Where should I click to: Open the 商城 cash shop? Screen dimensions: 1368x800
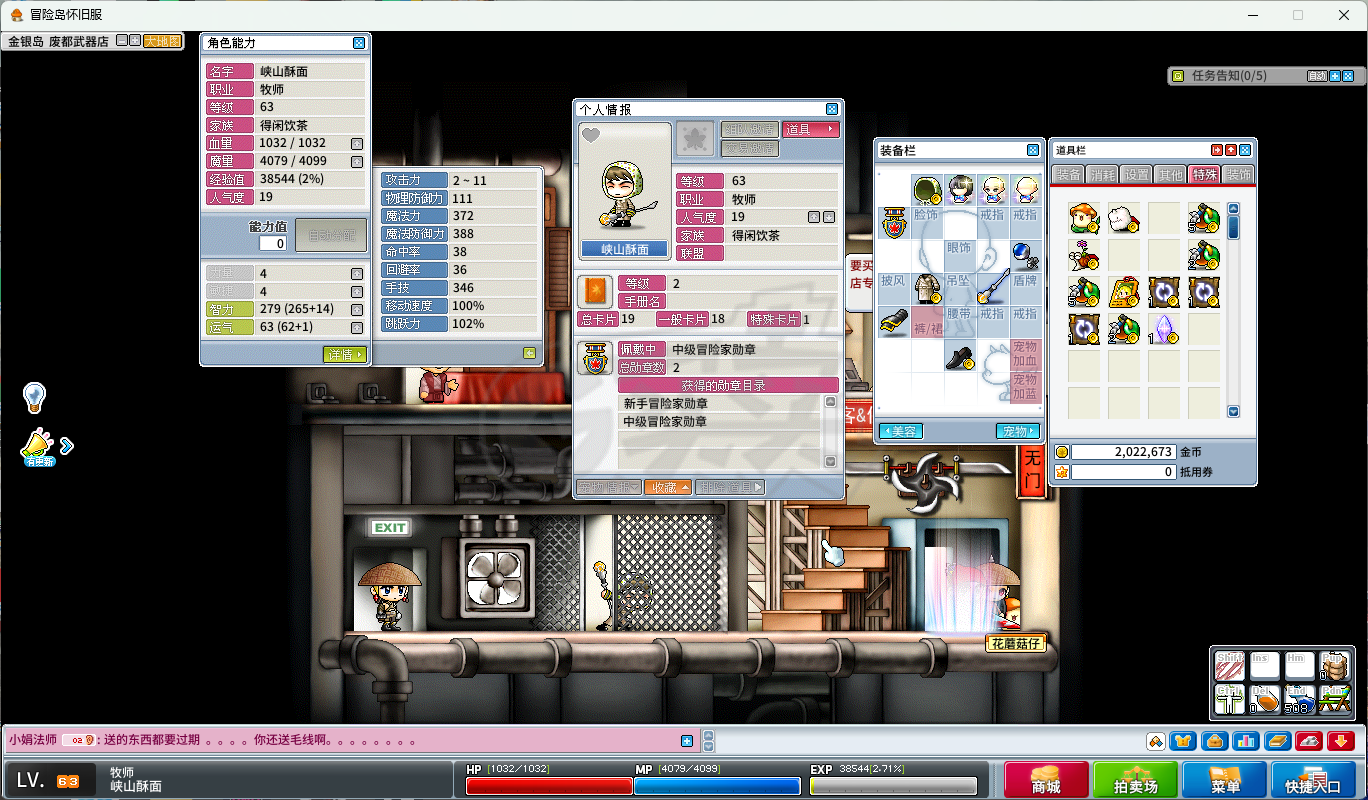(x=1046, y=780)
